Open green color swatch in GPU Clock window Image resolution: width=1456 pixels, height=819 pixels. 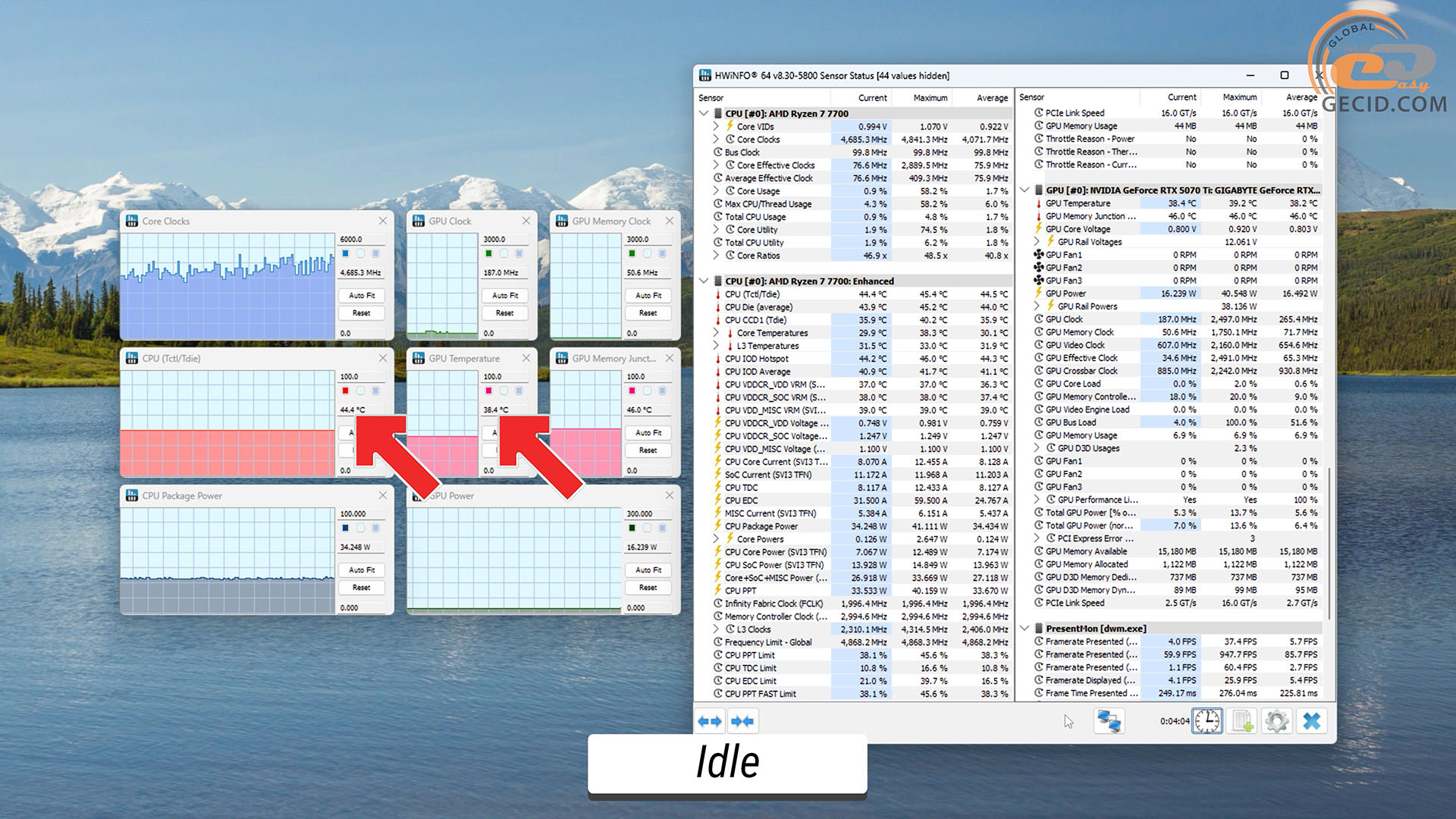(x=488, y=253)
